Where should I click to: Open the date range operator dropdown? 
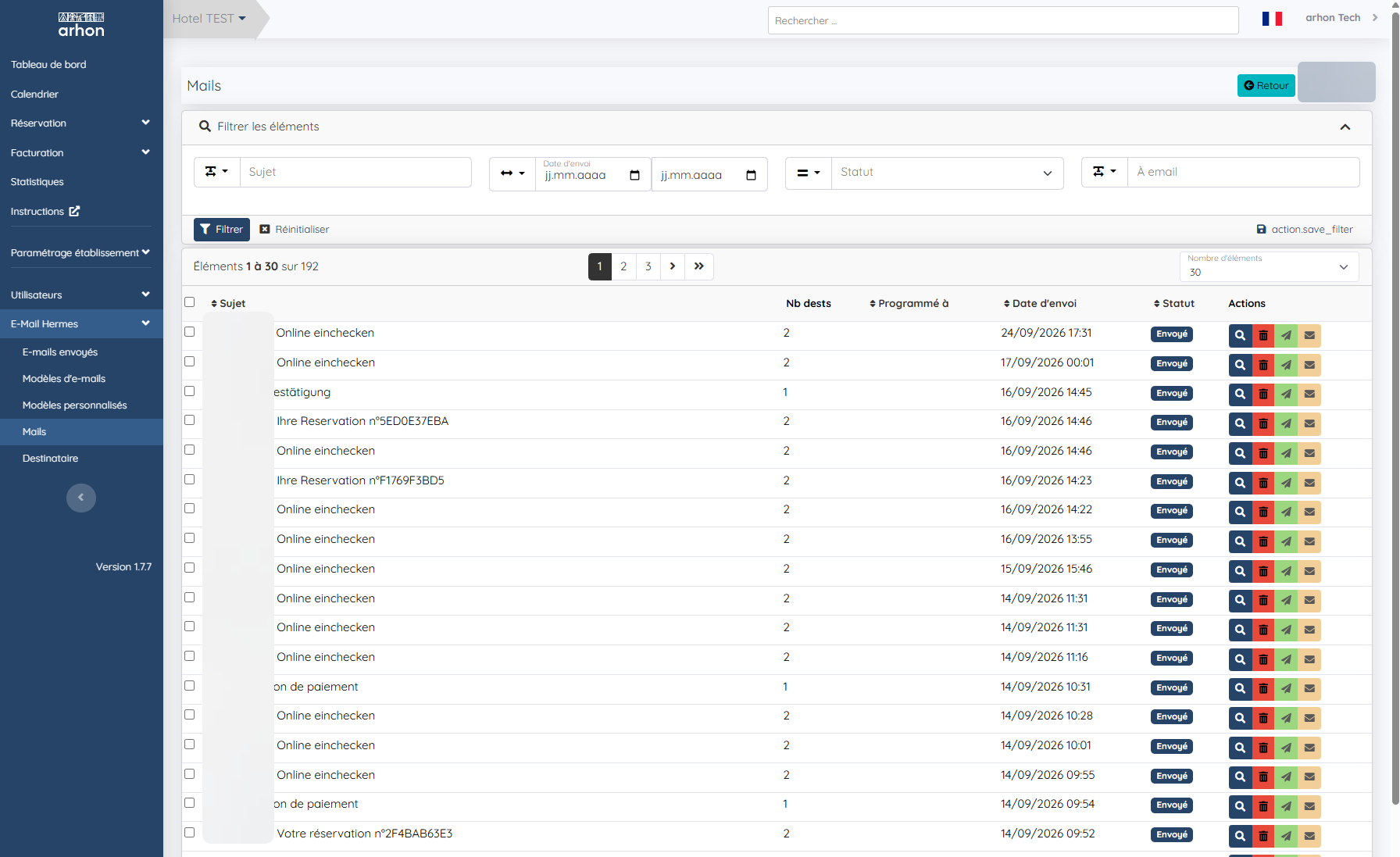pyautogui.click(x=512, y=173)
